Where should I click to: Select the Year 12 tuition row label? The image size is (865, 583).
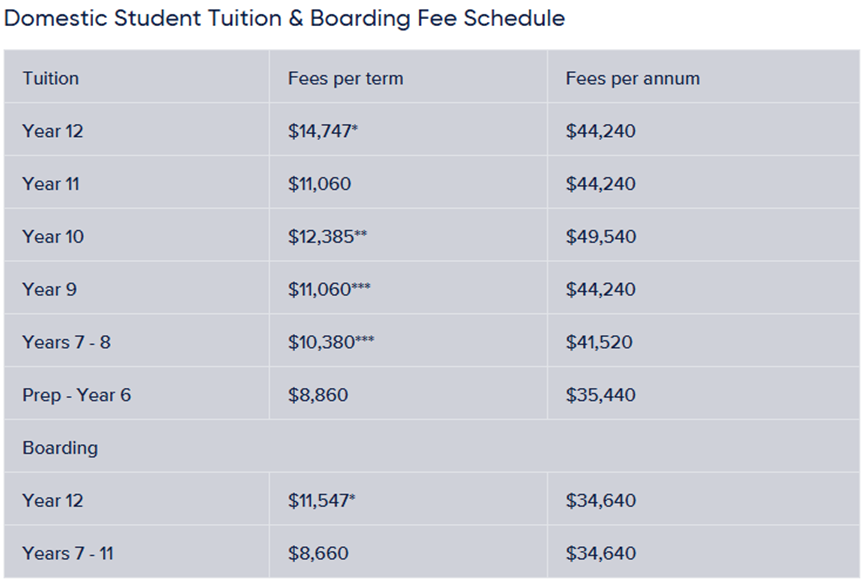coord(52,131)
